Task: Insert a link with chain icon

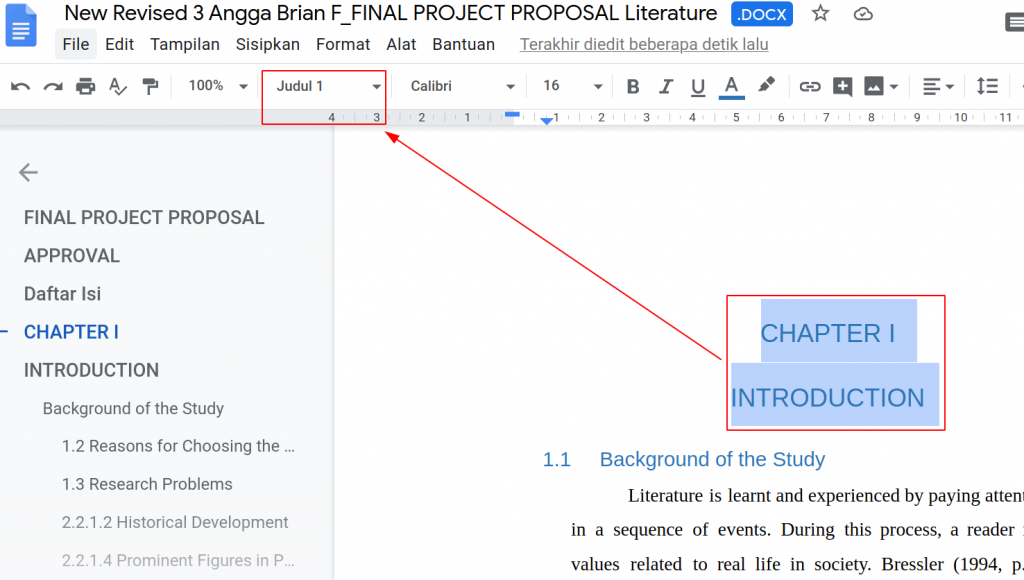Action: click(x=810, y=87)
